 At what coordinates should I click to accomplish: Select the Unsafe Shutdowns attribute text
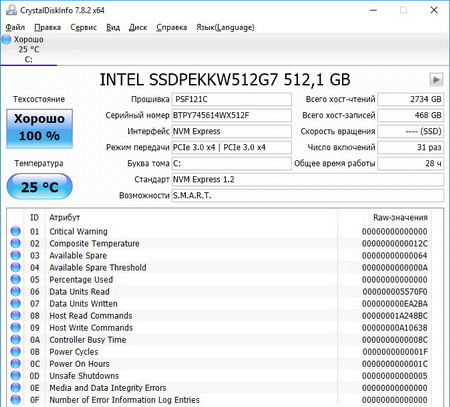tap(84, 376)
